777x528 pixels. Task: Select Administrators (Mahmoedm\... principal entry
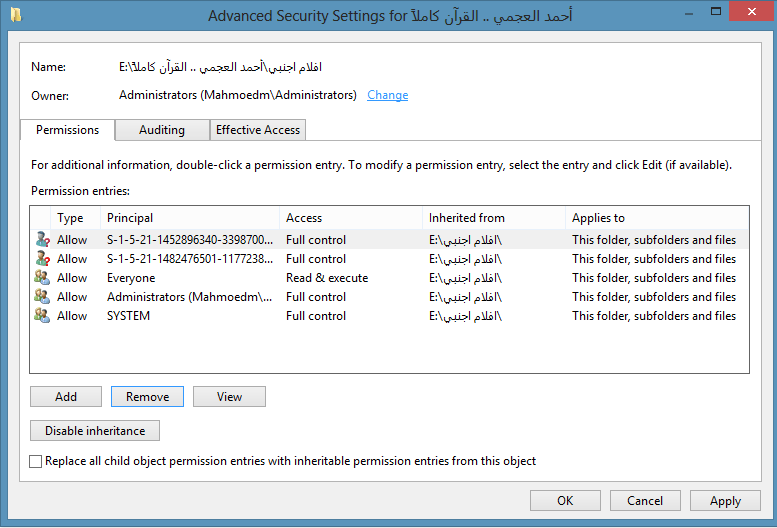(189, 297)
